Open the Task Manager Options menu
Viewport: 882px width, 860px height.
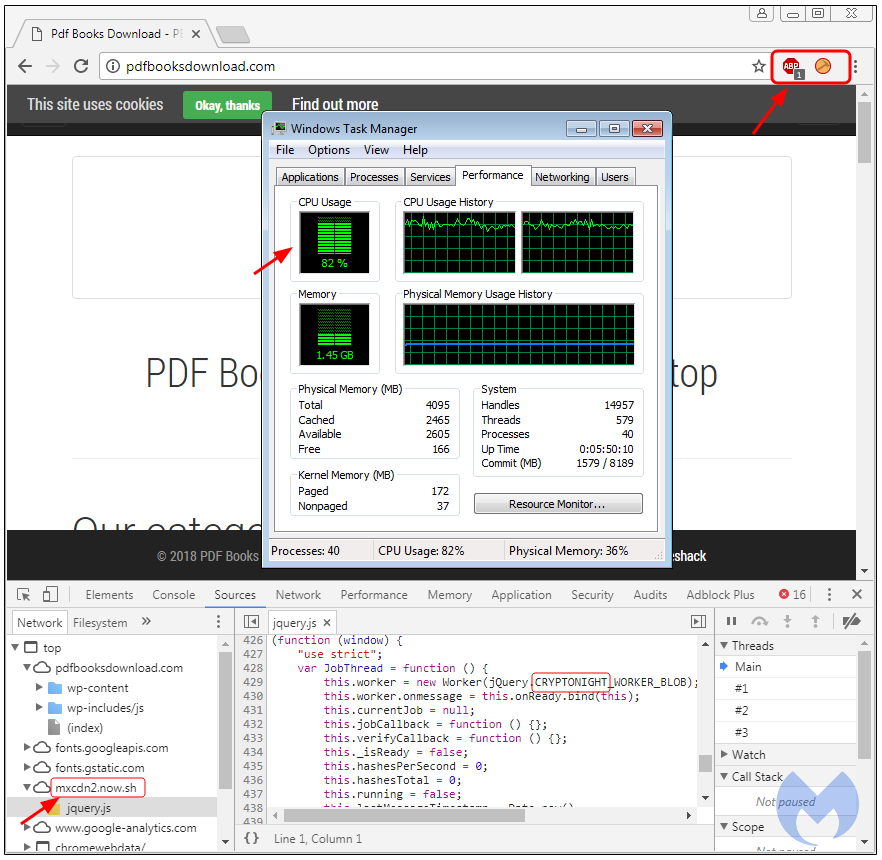pos(329,150)
